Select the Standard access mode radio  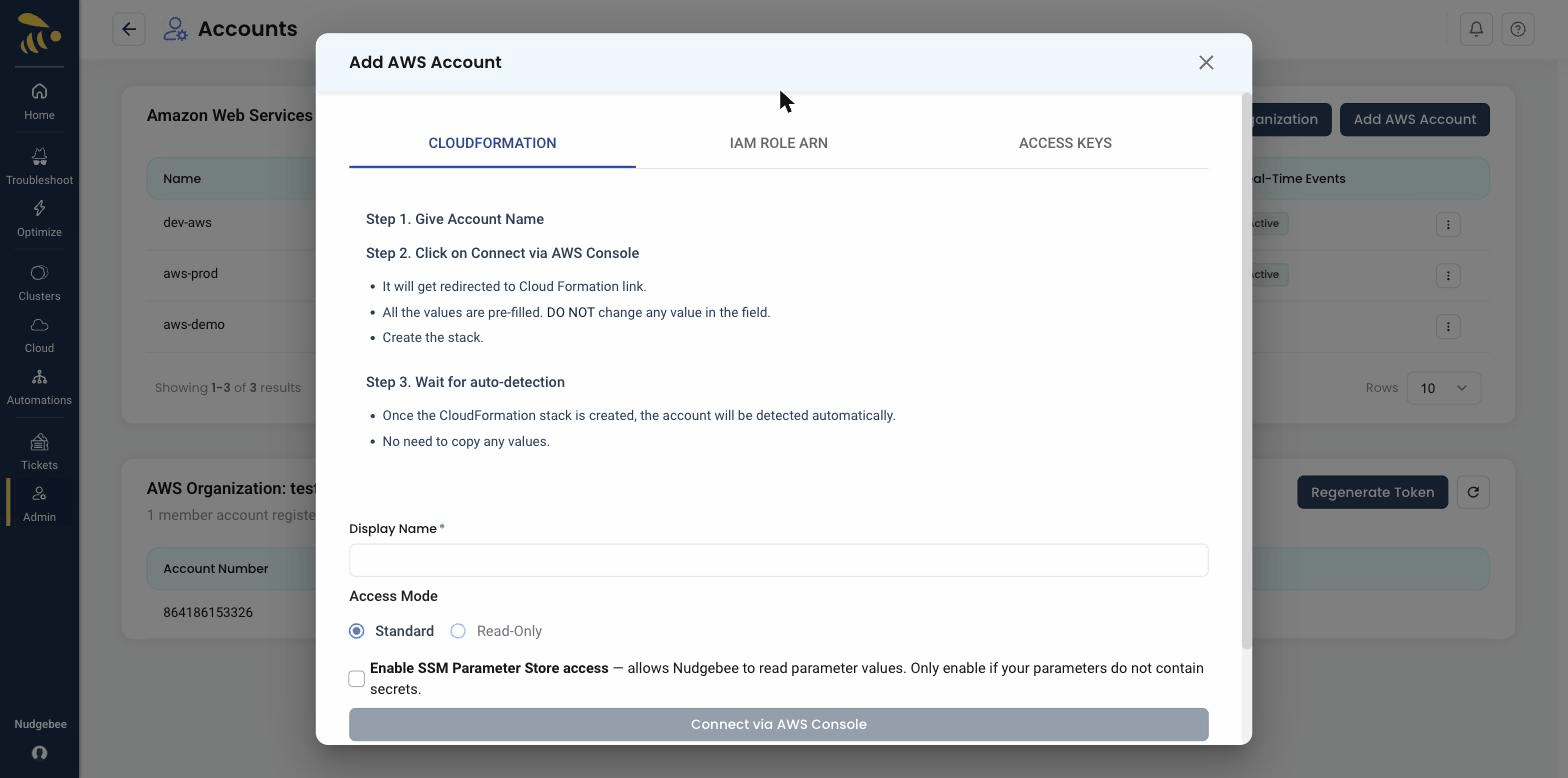tap(357, 631)
